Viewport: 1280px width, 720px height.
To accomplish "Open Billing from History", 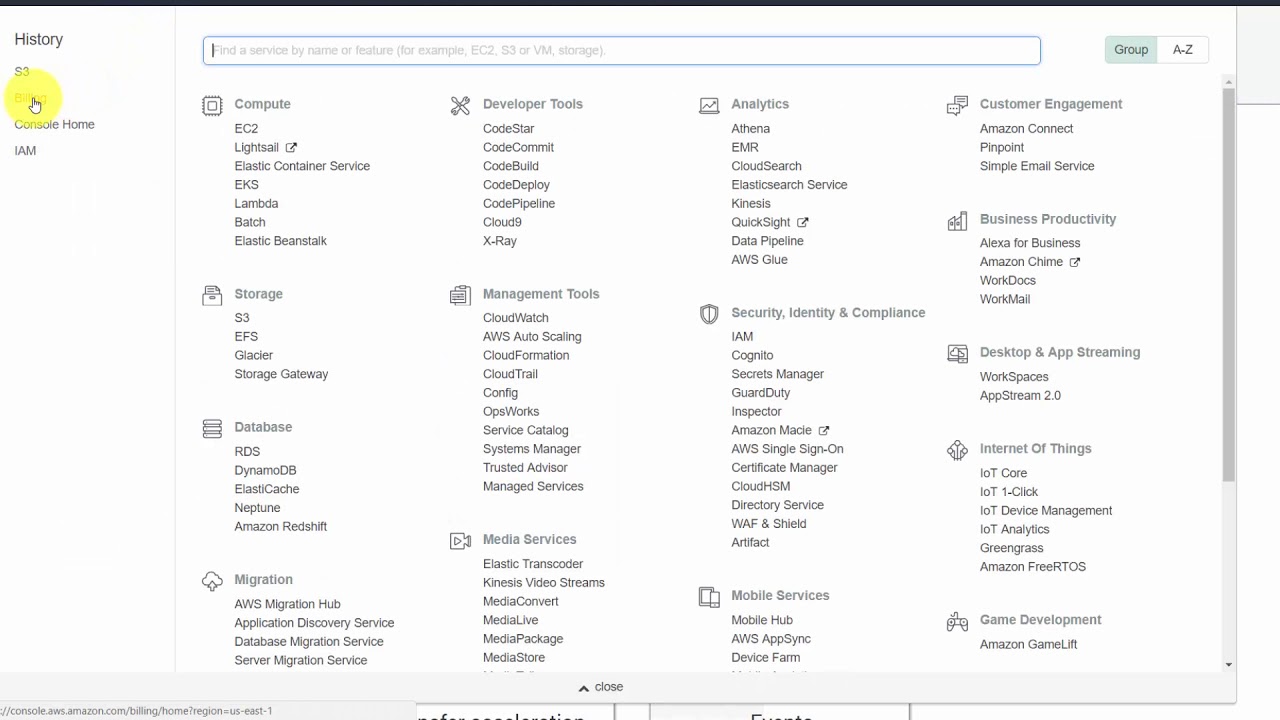I will [30, 98].
